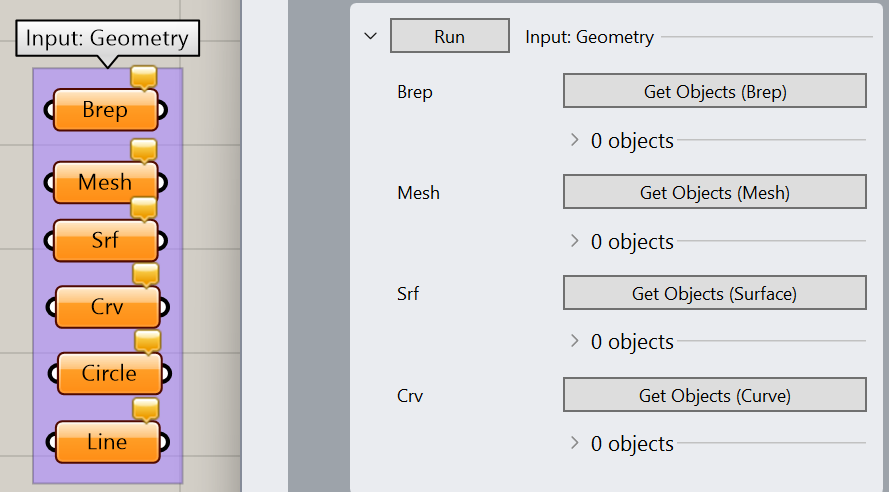Collapse the Input: Geometry section chevron
This screenshot has width=889, height=492.
[x=370, y=36]
